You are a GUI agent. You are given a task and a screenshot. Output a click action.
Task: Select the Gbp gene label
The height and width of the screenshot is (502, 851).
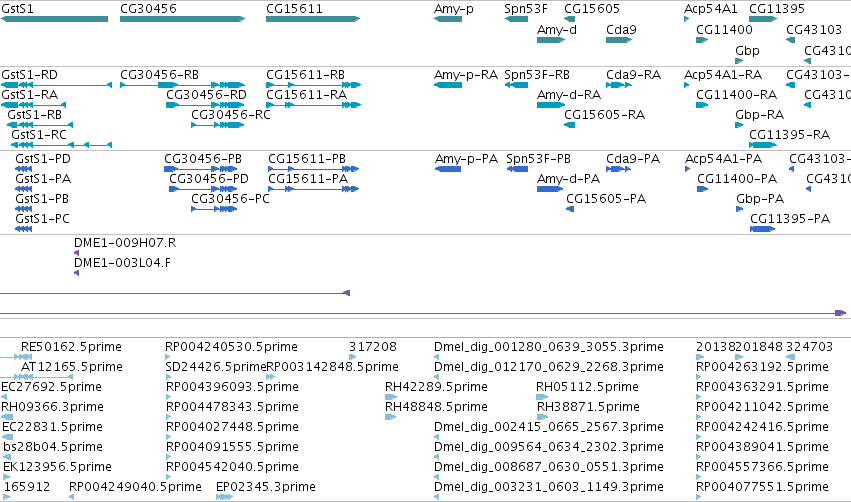coord(747,50)
